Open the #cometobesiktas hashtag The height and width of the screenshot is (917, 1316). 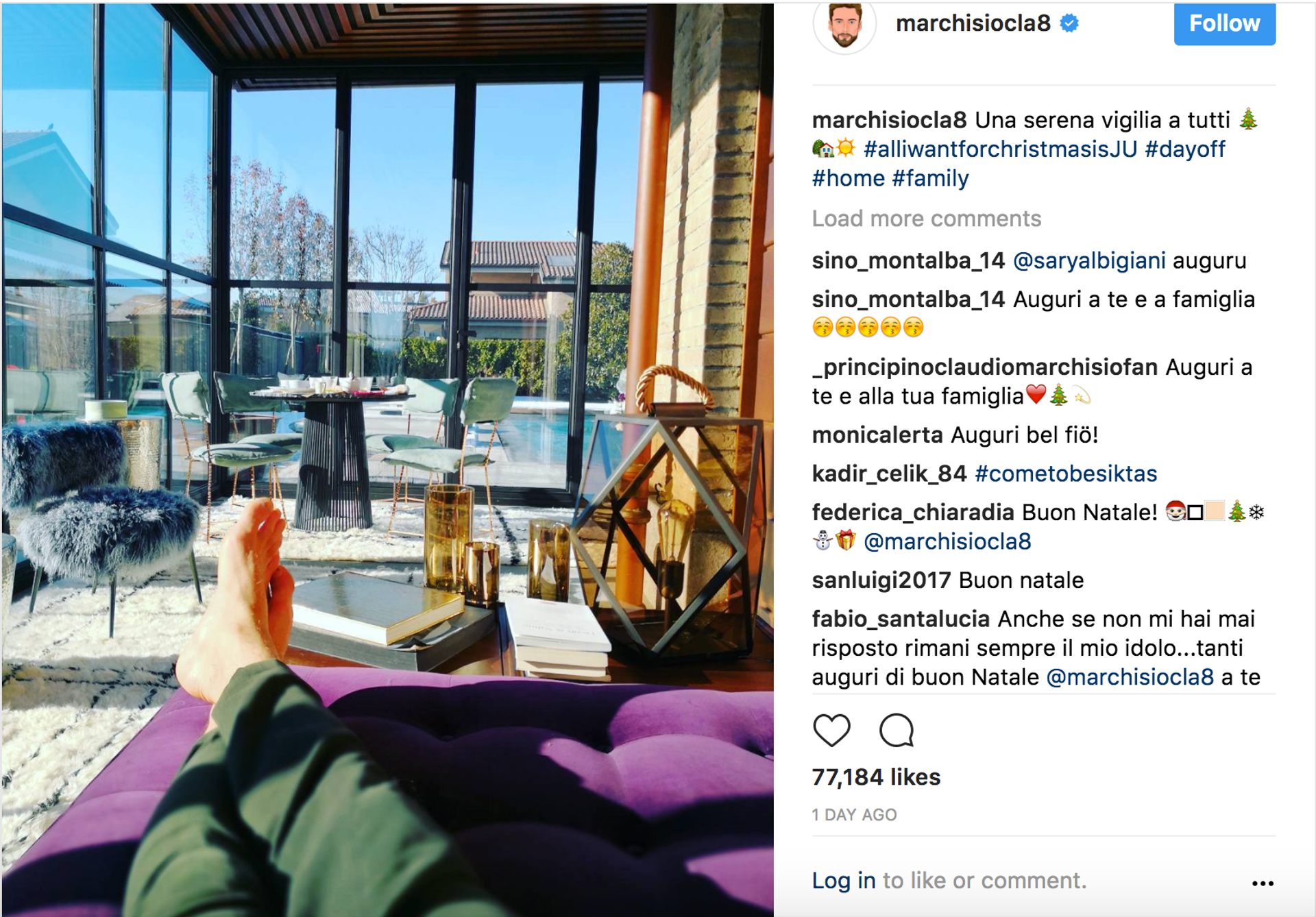click(1066, 474)
